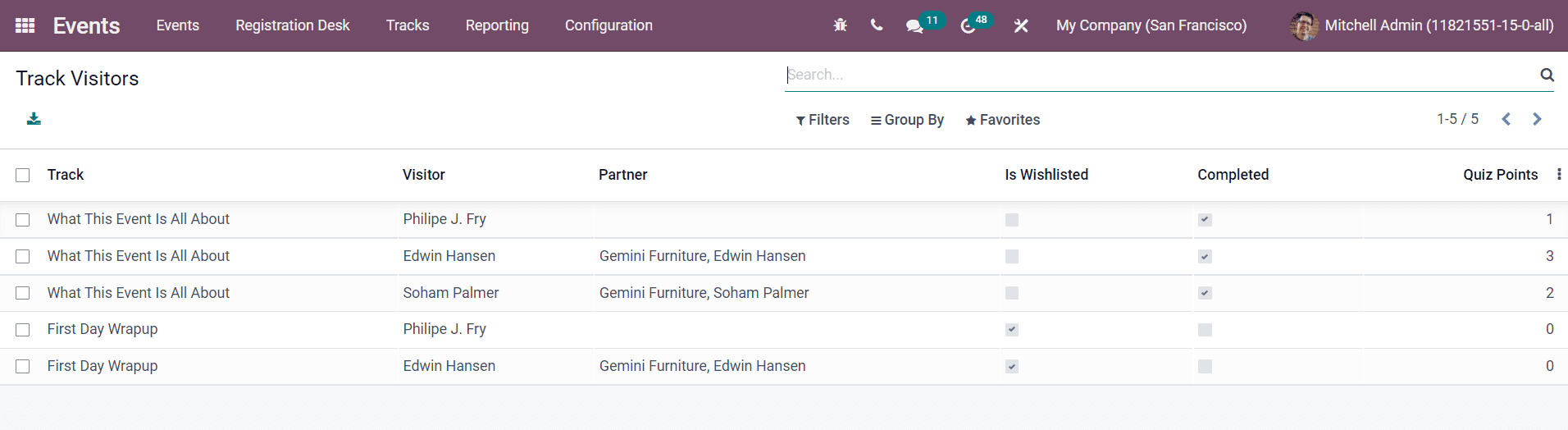Image resolution: width=1568 pixels, height=430 pixels.
Task: Select the Edwin Hansen First Day Wrapup row checkbox
Action: point(23,367)
